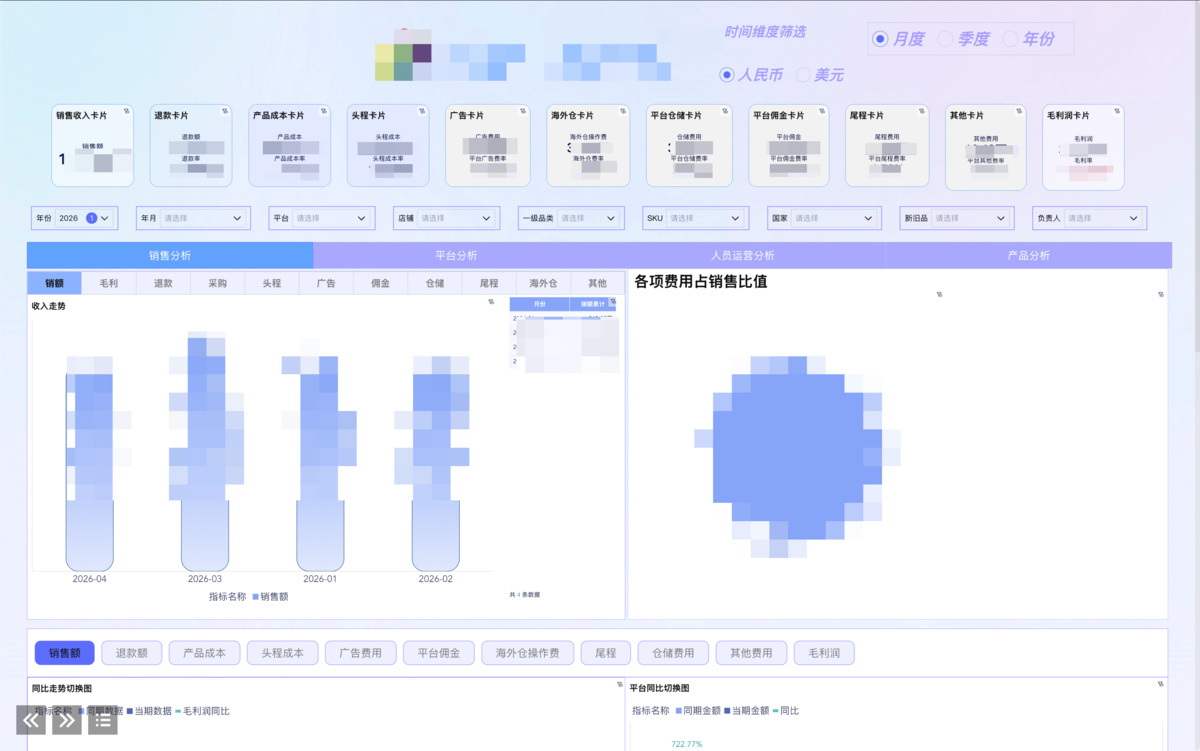
Task: Select the 采购 sub-tab
Action: pos(217,283)
